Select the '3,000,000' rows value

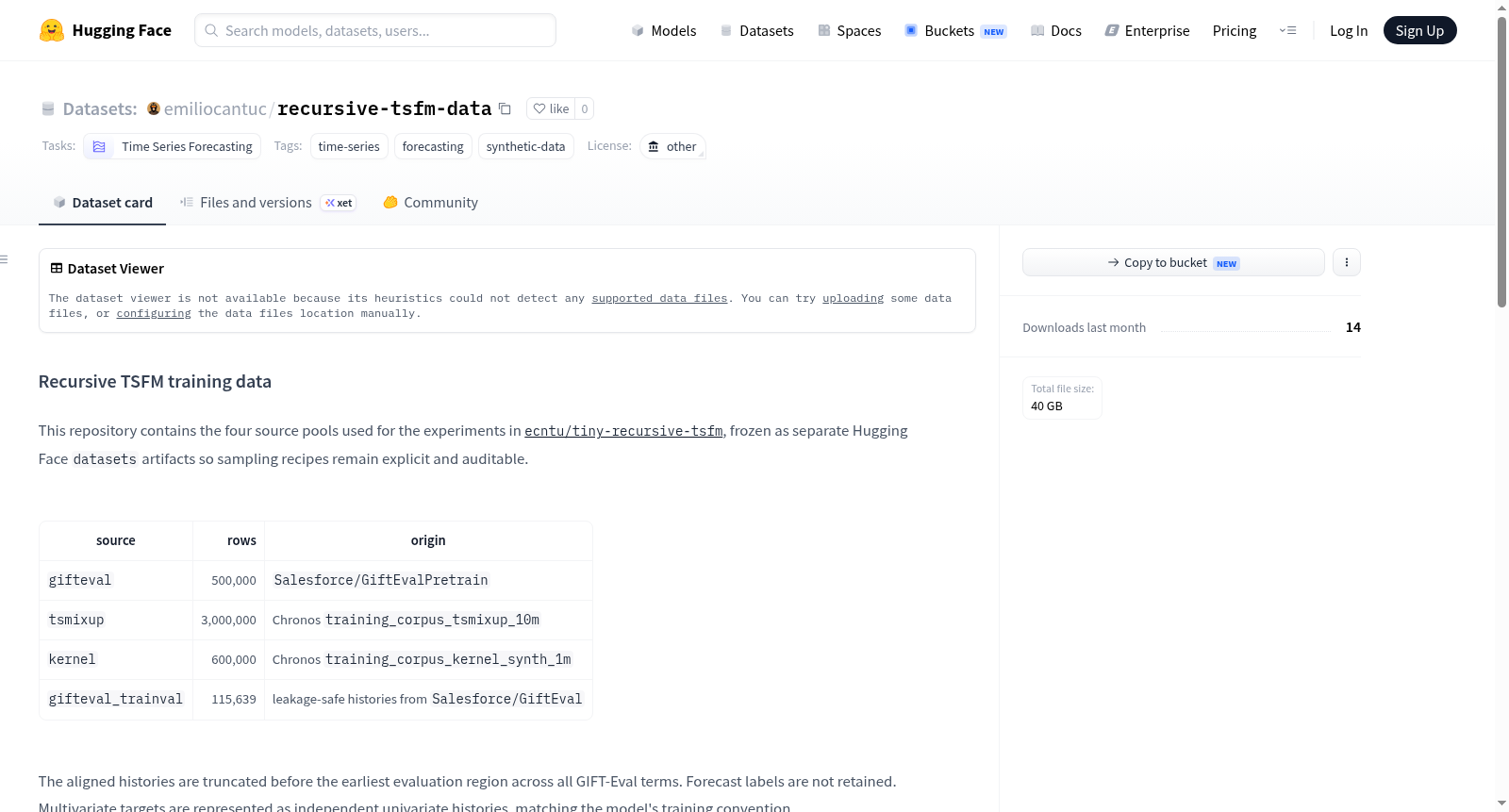228,620
